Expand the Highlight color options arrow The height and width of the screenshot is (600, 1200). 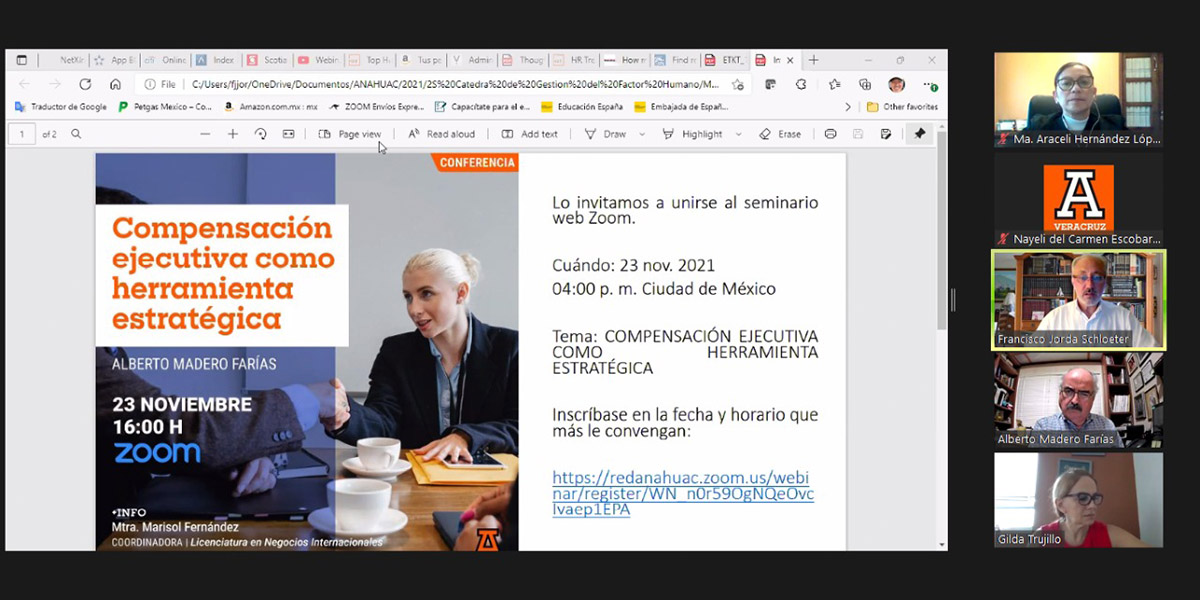[738, 134]
